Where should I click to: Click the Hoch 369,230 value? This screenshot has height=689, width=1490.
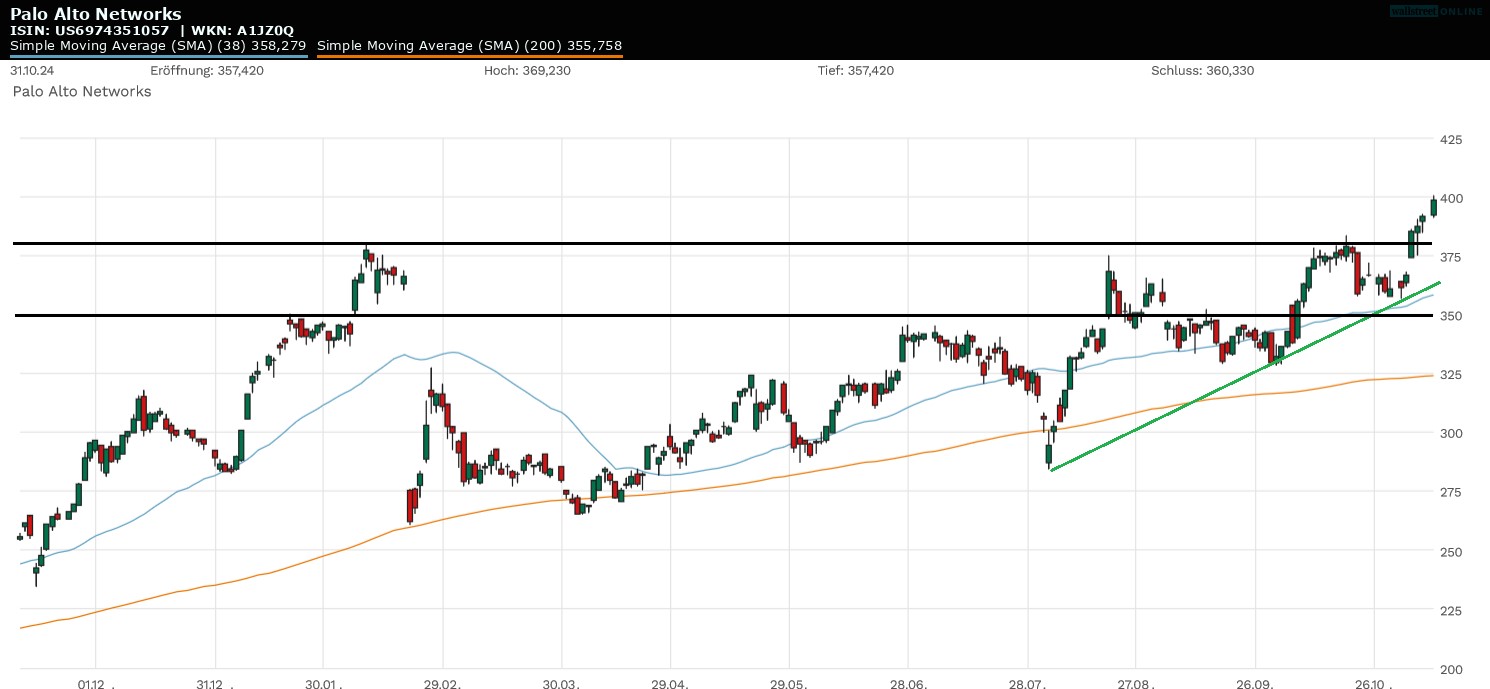click(x=528, y=70)
